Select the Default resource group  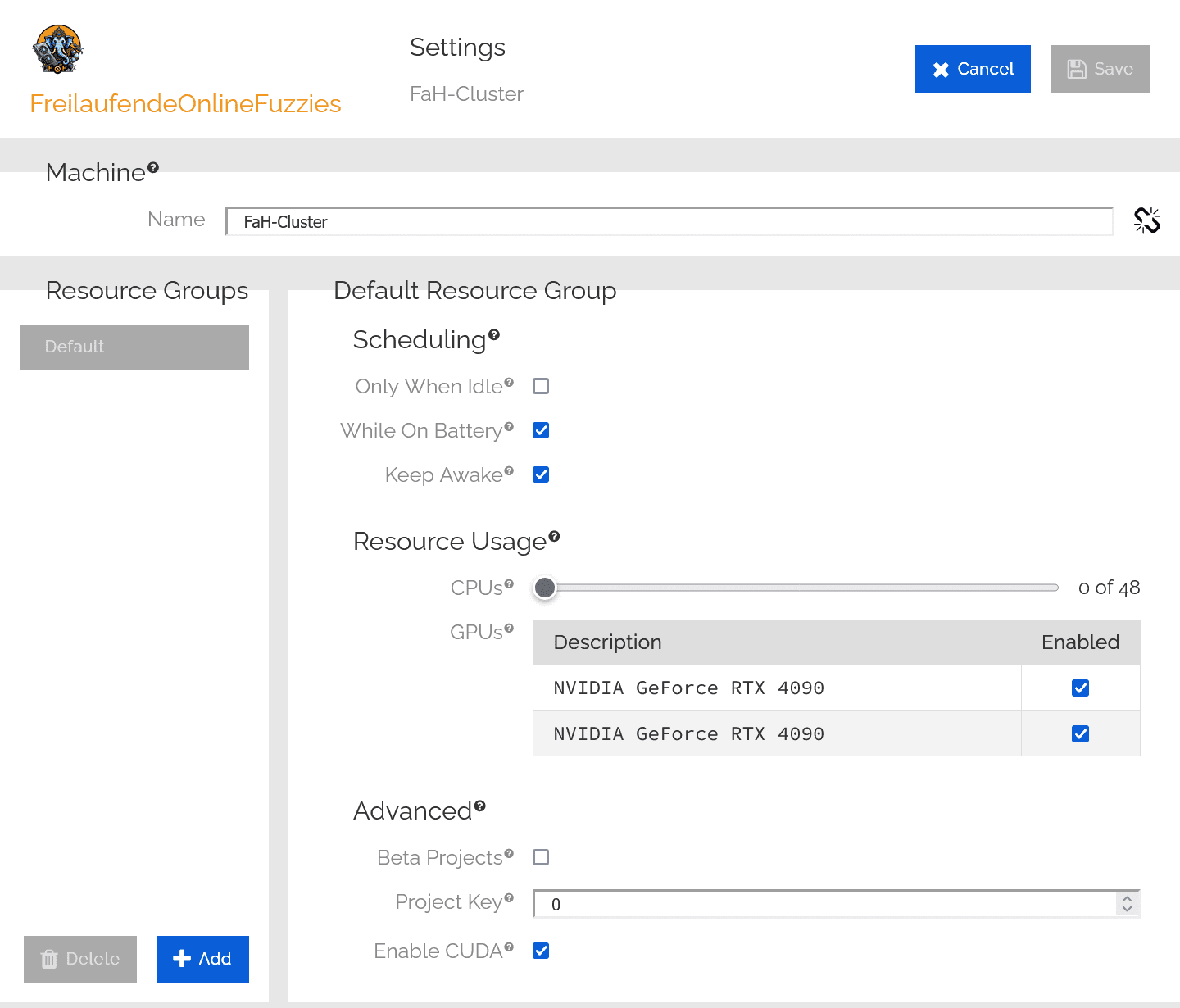134,347
